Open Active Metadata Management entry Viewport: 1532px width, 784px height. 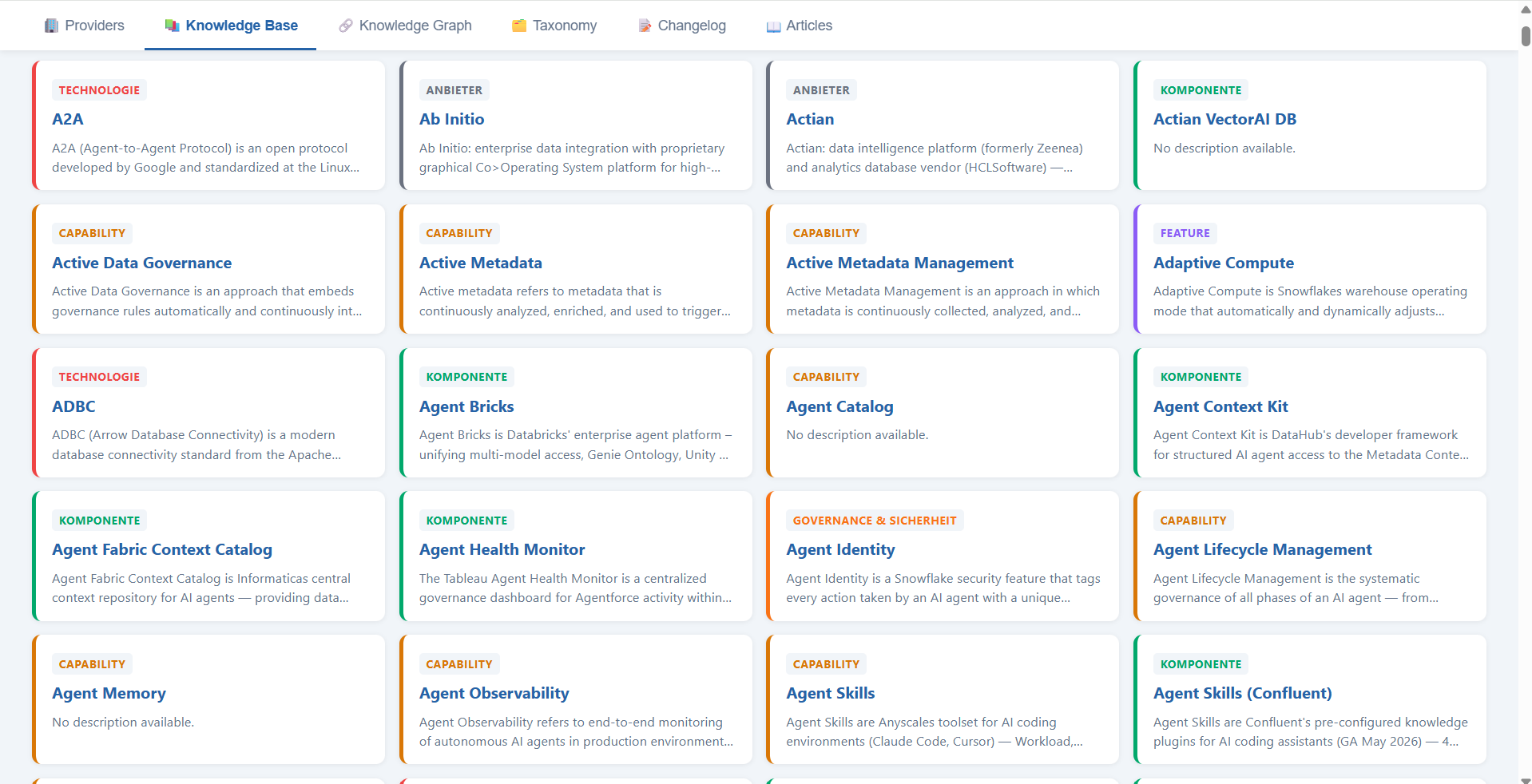pyautogui.click(x=900, y=263)
